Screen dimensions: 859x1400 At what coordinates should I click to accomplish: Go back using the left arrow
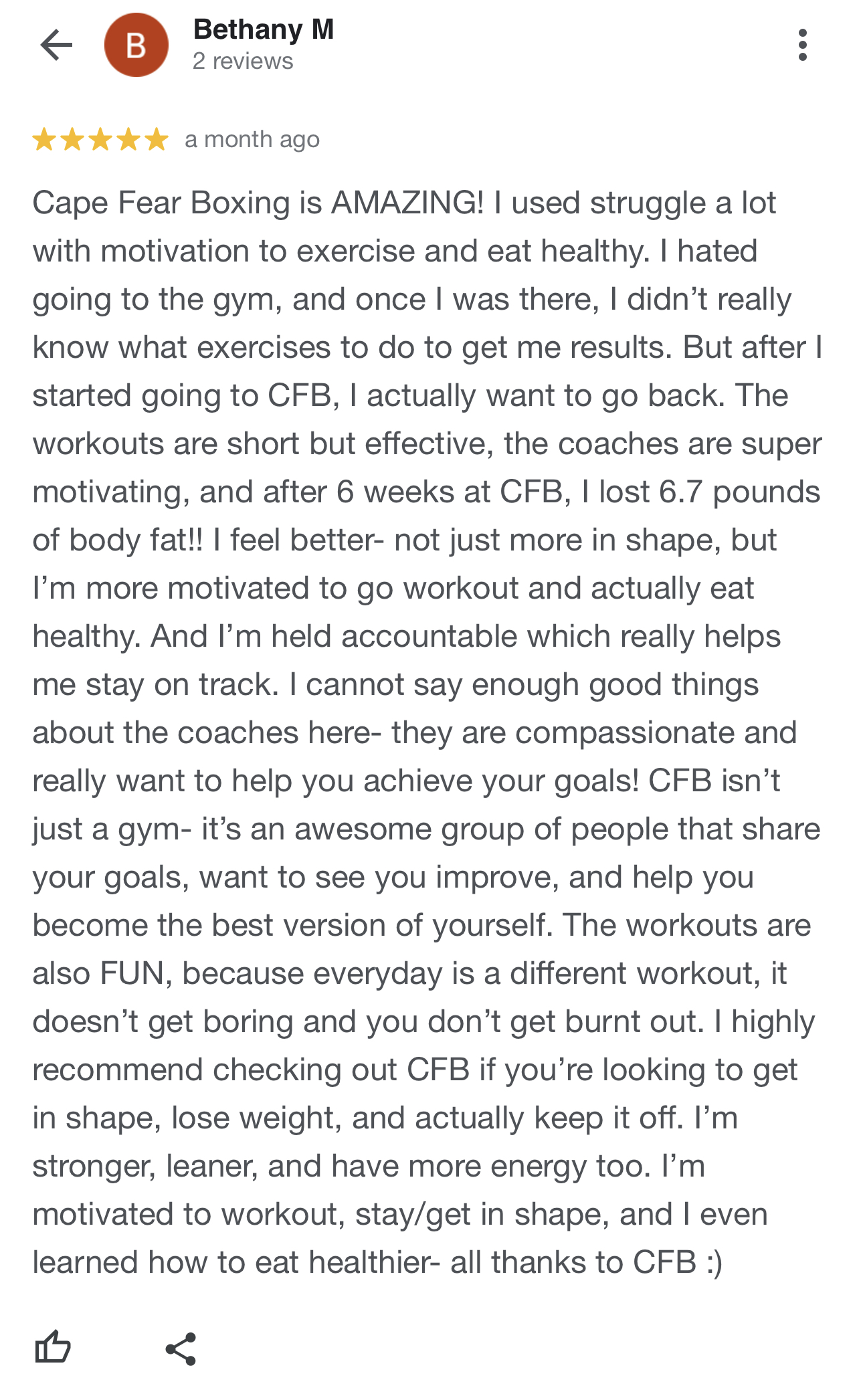[x=56, y=45]
